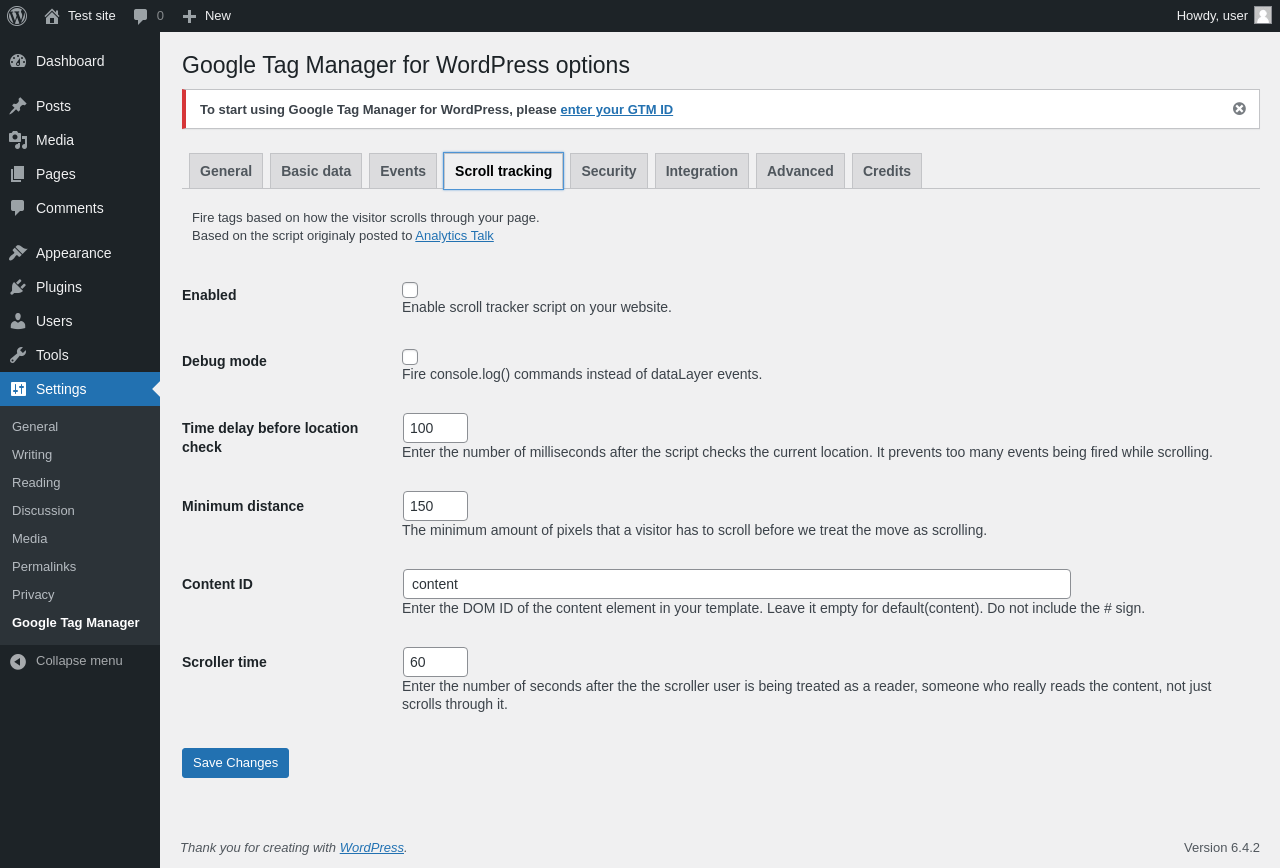Click the WordPress logo icon
This screenshot has height=868, width=1280.
tap(17, 16)
